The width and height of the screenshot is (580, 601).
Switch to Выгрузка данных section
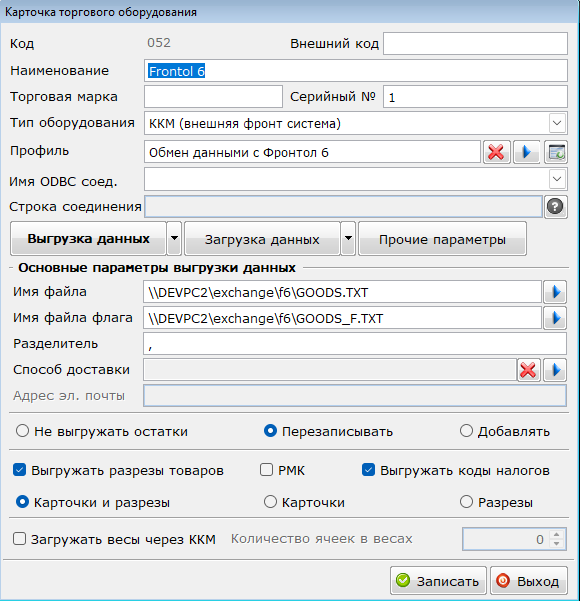pyautogui.click(x=89, y=238)
